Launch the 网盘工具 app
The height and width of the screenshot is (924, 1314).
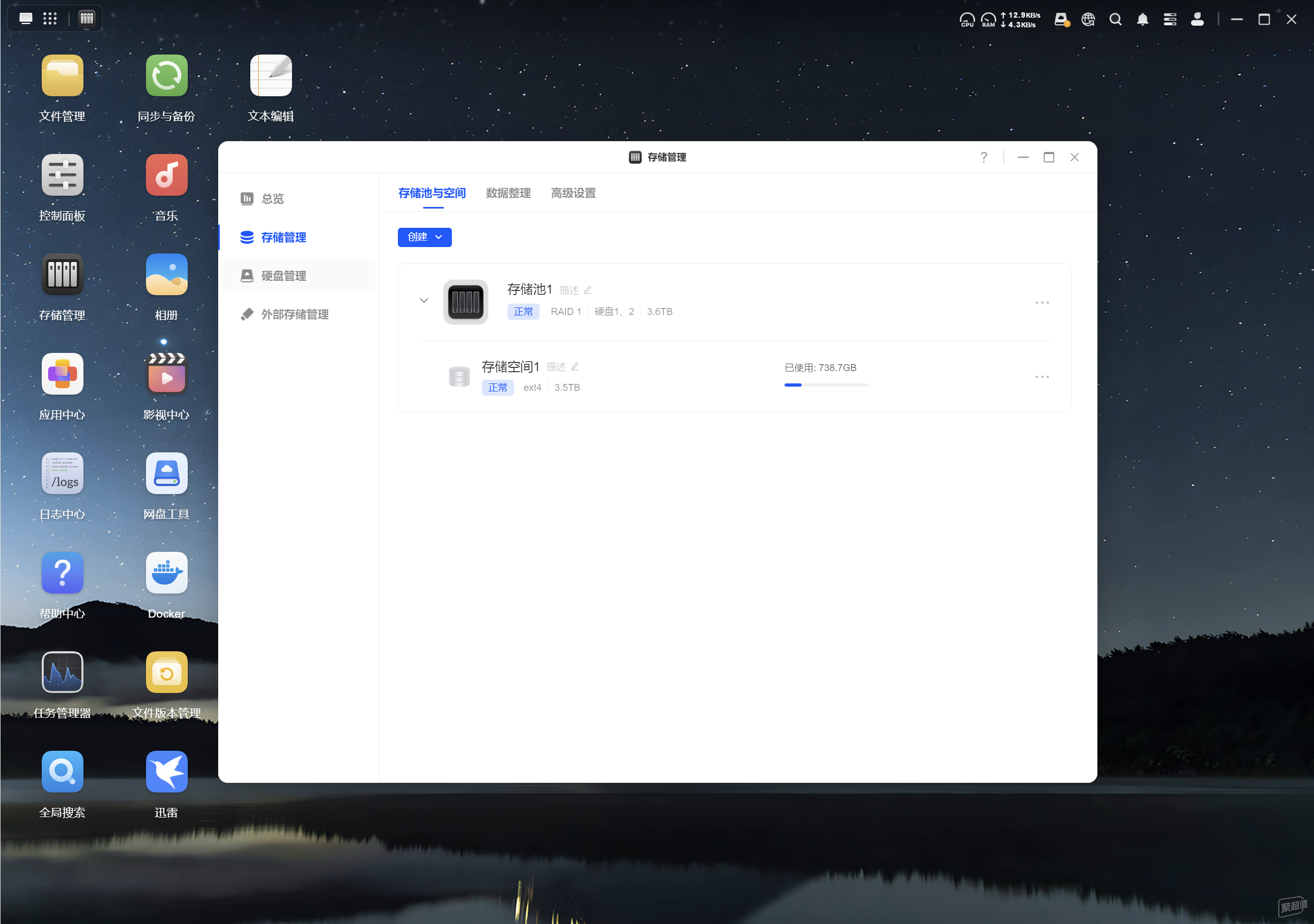pos(166,474)
